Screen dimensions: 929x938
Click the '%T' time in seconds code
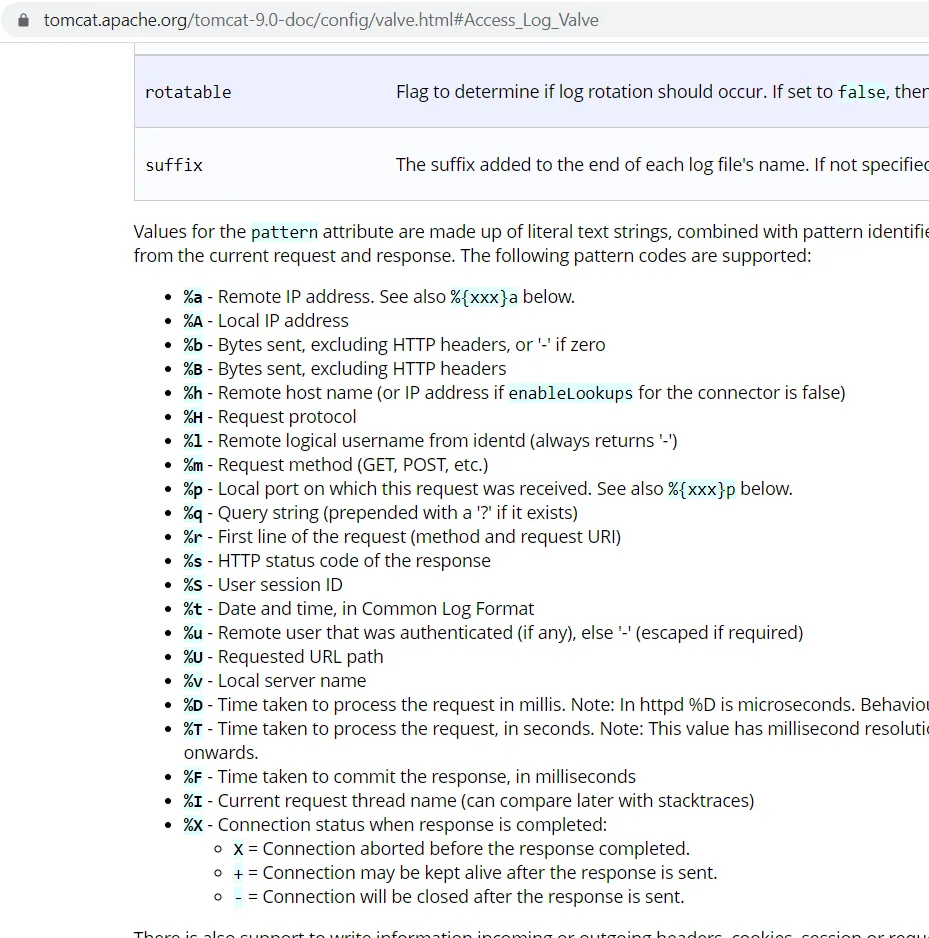click(x=193, y=729)
